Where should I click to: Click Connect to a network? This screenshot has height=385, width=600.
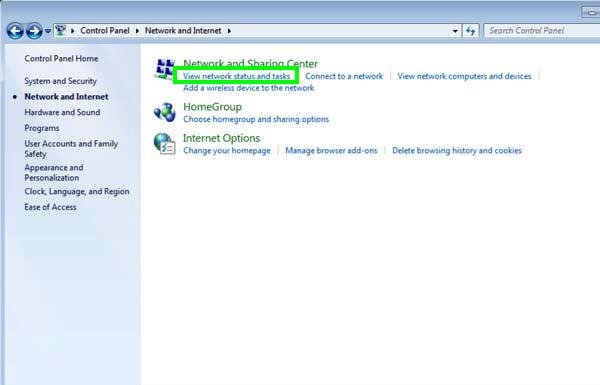(344, 76)
